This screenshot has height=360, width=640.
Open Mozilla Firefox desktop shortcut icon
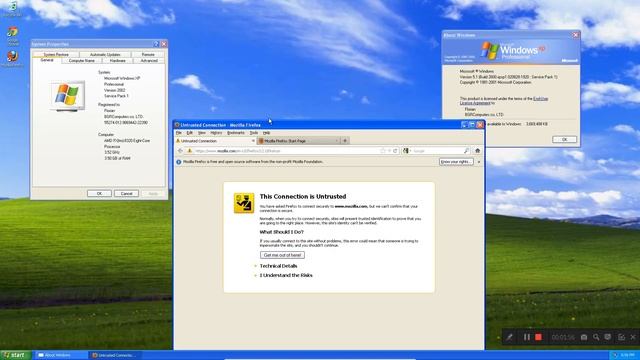click(x=12, y=56)
